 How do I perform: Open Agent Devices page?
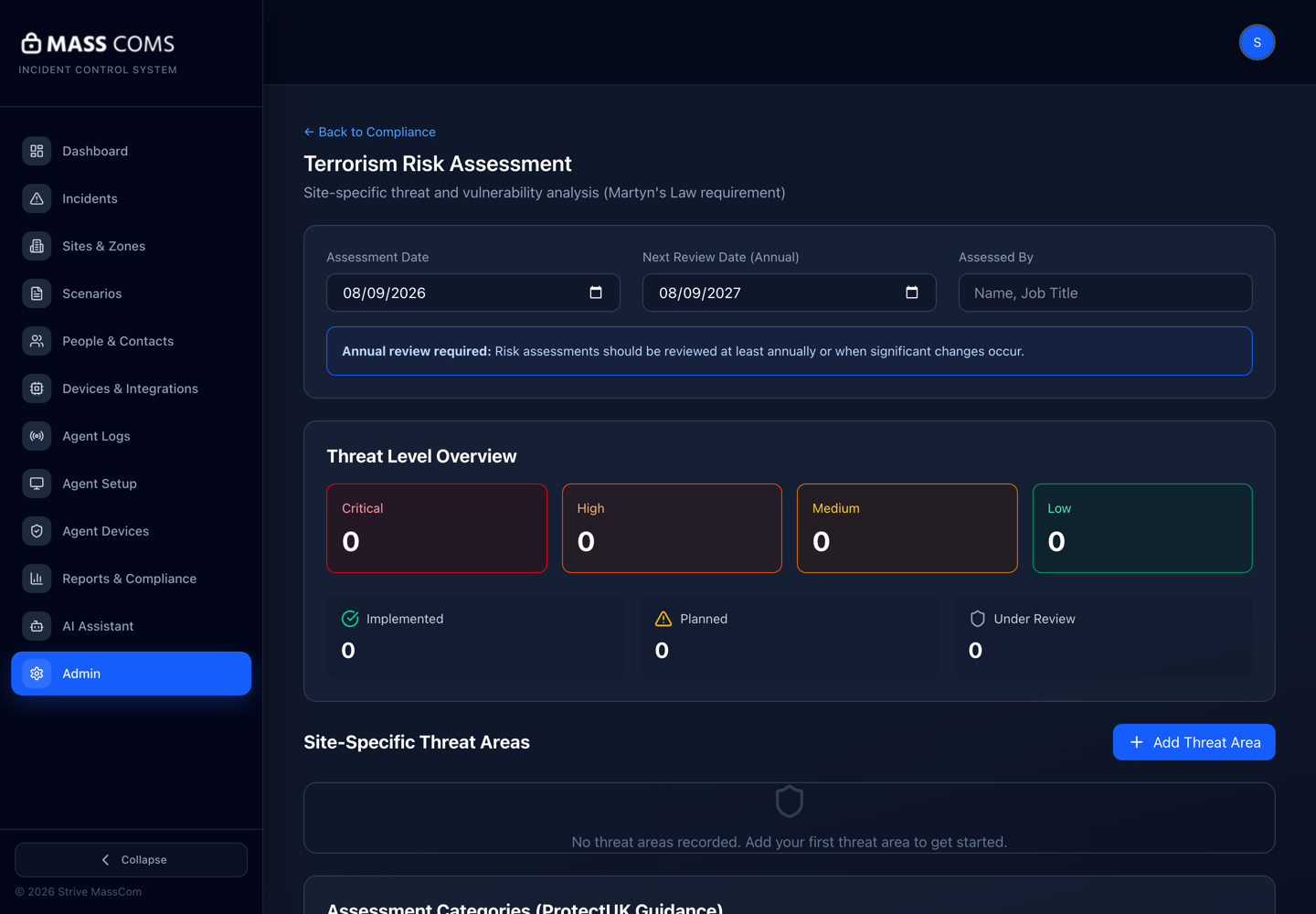pos(132,531)
